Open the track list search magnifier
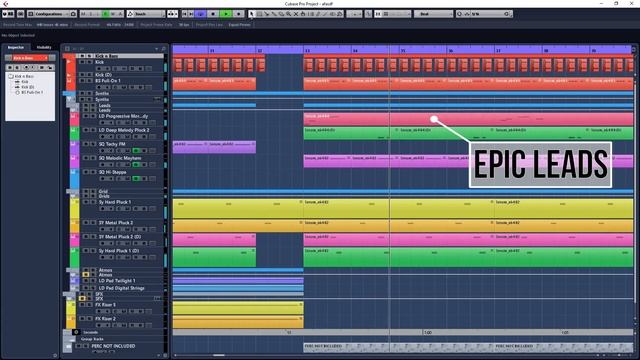The height and width of the screenshot is (360, 640). click(x=164, y=49)
